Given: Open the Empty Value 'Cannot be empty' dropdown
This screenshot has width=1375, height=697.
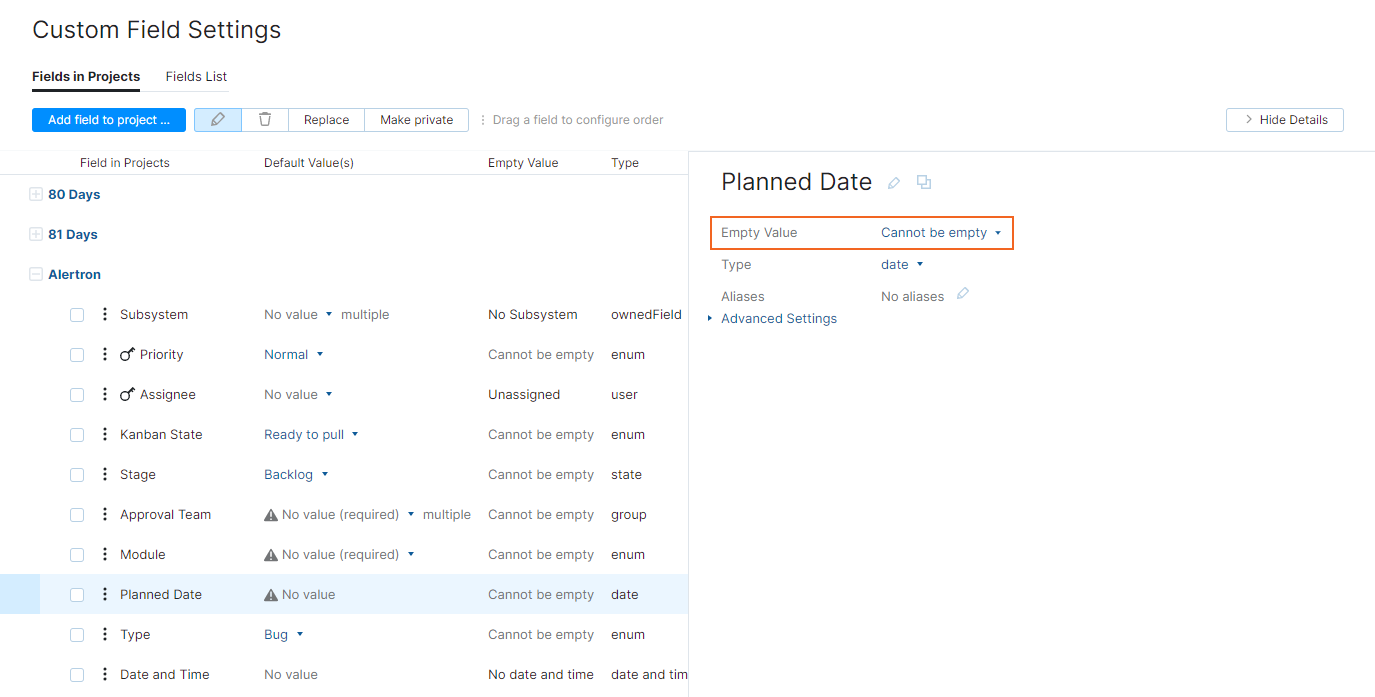Looking at the screenshot, I should [941, 233].
